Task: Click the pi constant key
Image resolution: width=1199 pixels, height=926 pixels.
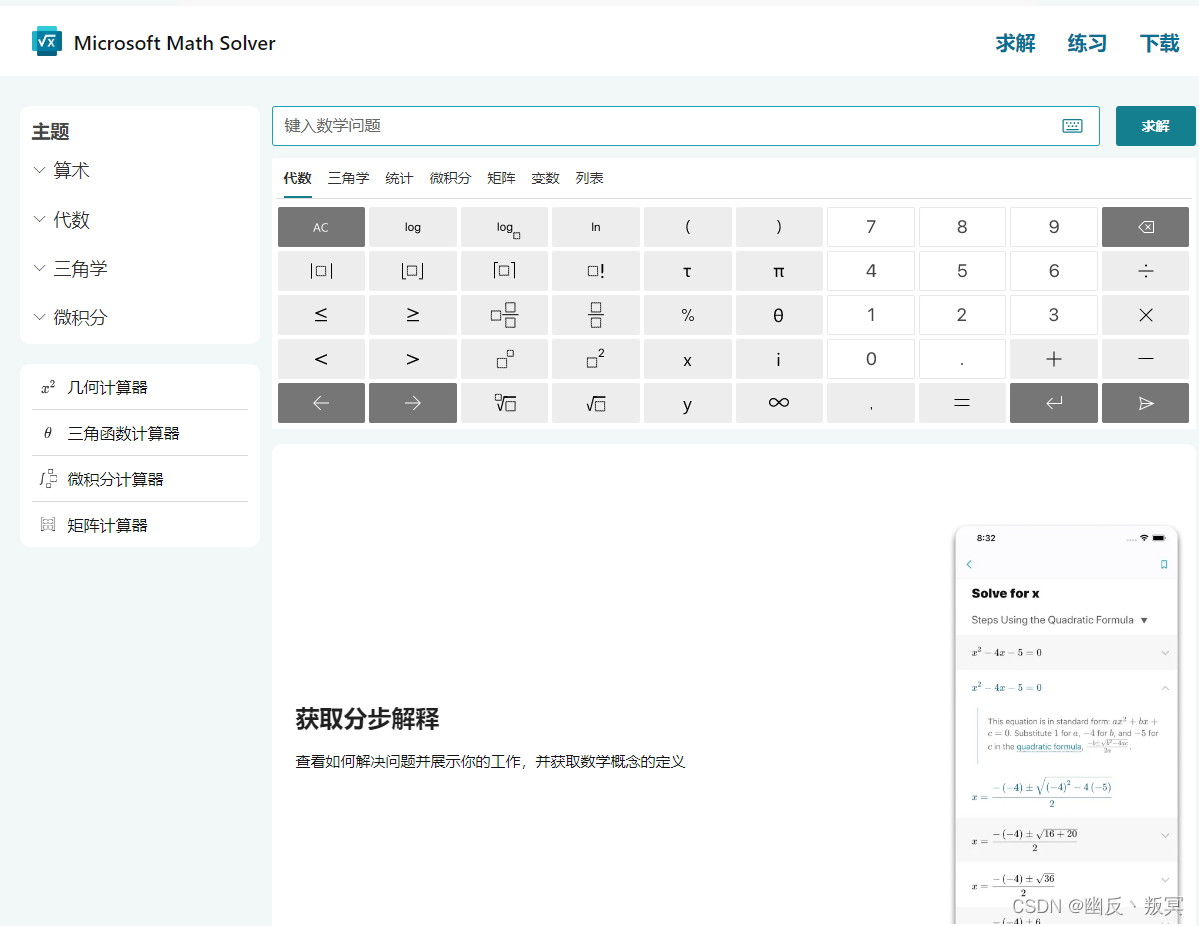Action: (778, 271)
